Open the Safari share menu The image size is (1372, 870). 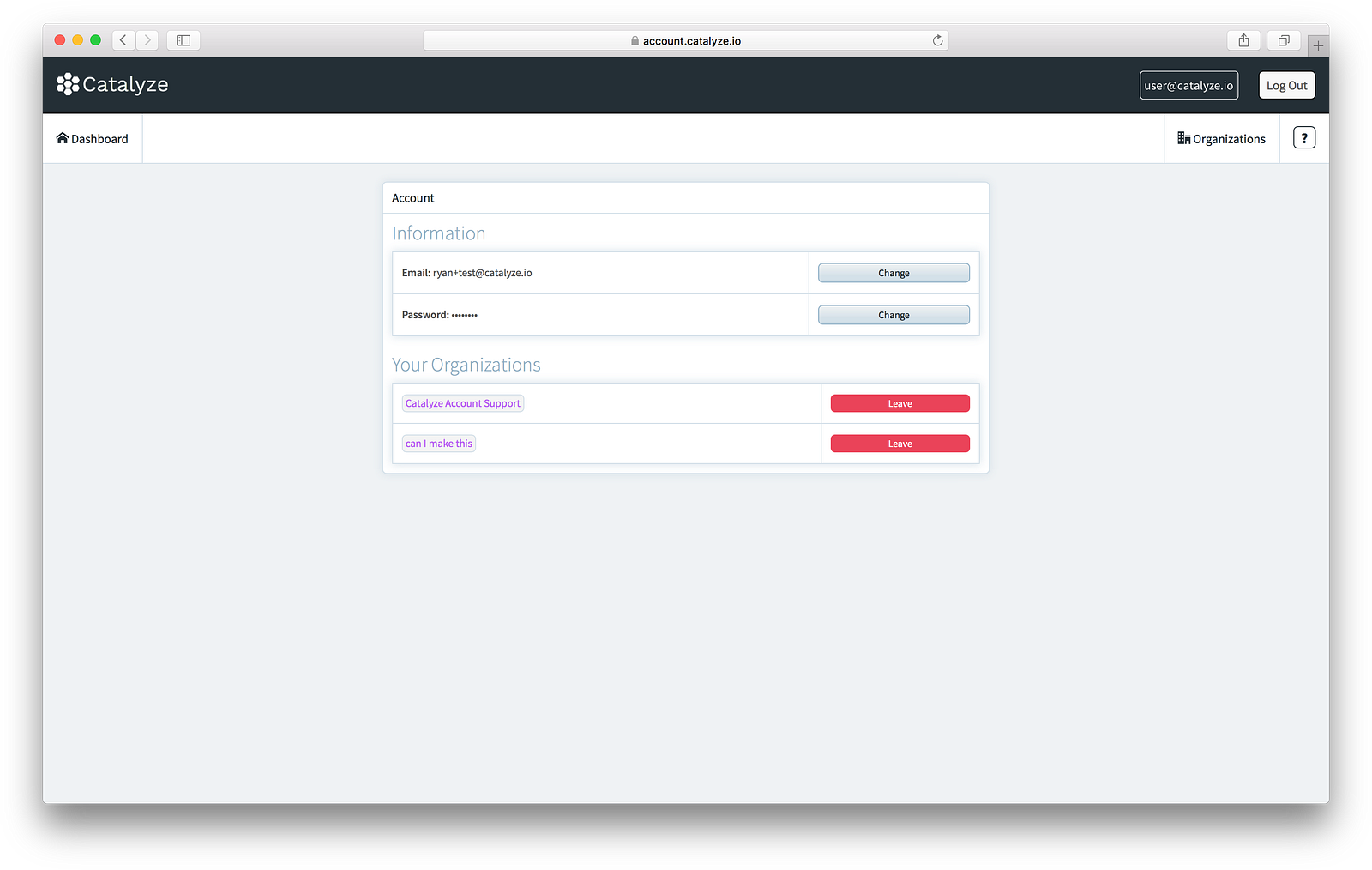[1243, 40]
